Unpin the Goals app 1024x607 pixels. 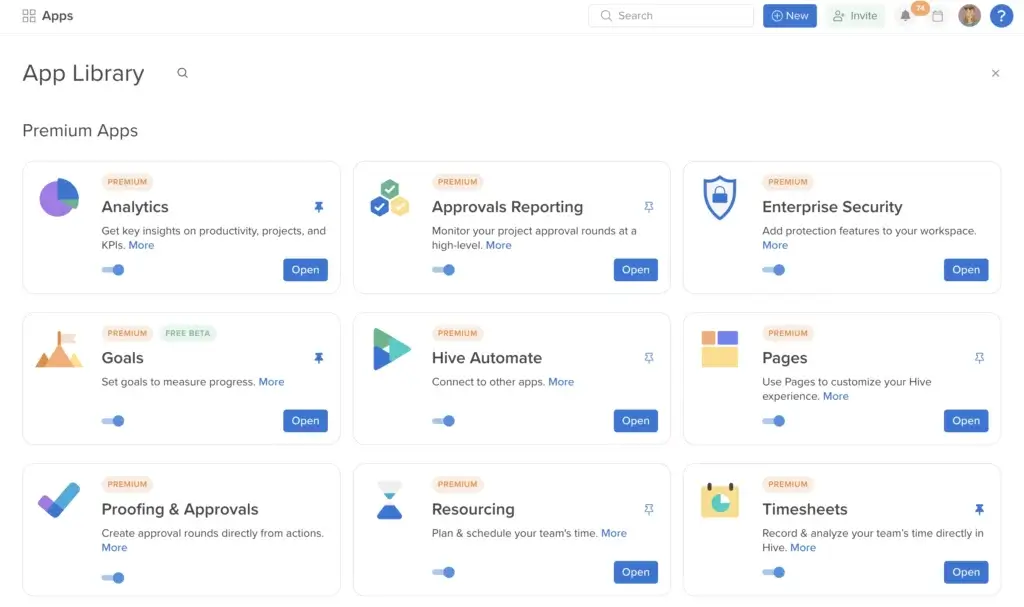[x=319, y=358]
